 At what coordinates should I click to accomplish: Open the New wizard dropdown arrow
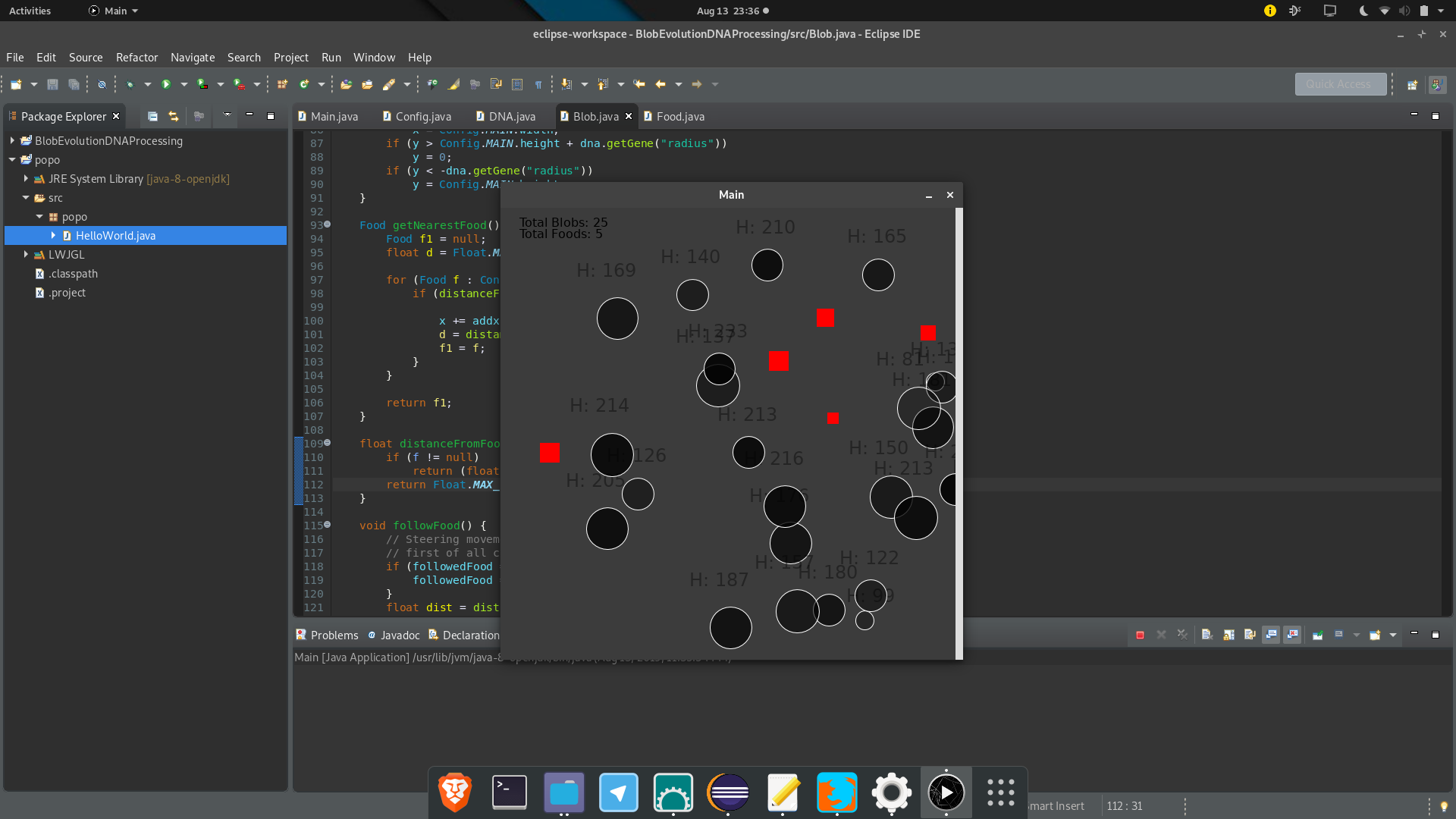[x=35, y=84]
